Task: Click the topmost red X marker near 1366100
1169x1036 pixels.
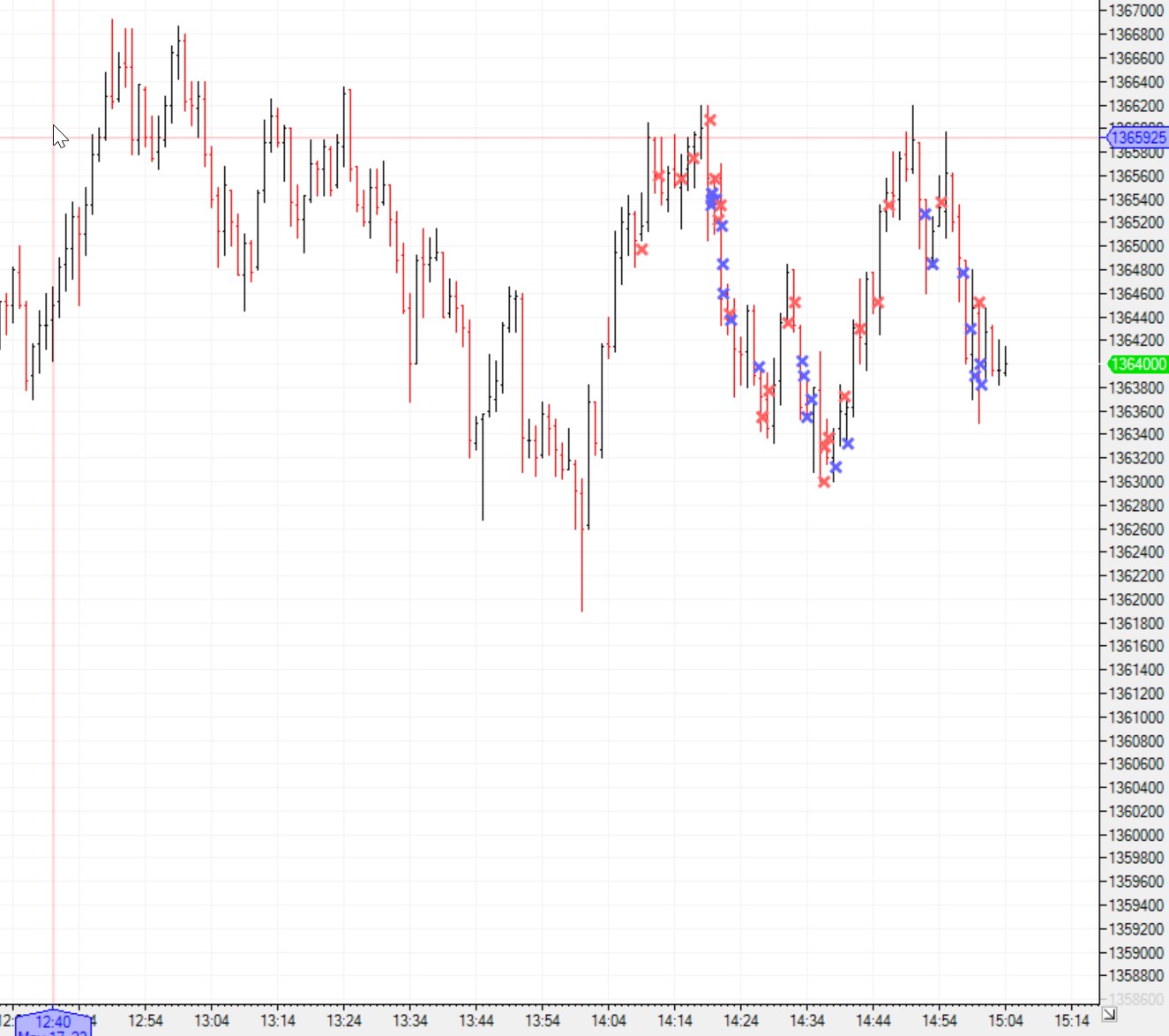Action: click(710, 120)
